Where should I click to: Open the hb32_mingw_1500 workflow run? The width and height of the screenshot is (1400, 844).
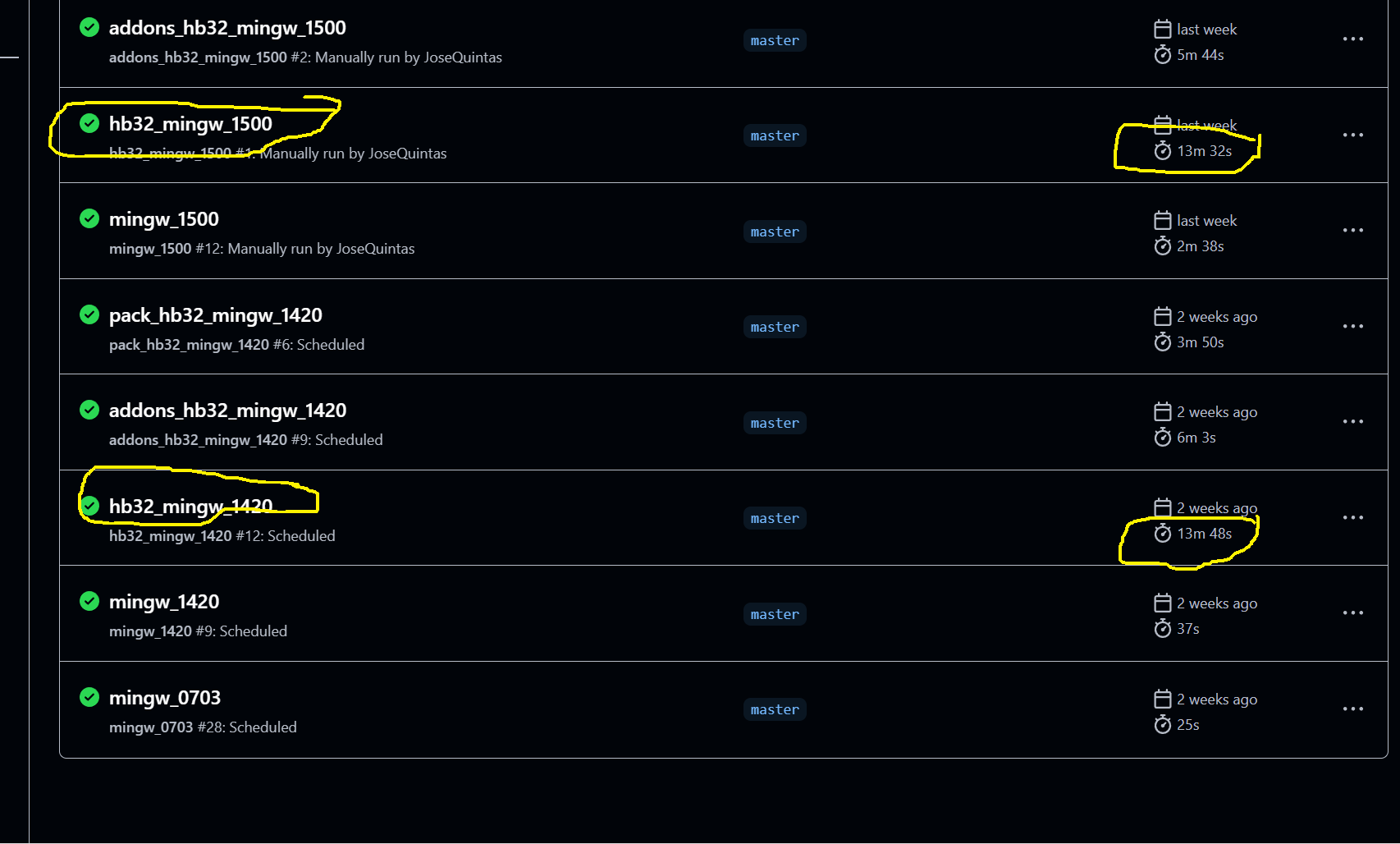pyautogui.click(x=190, y=124)
